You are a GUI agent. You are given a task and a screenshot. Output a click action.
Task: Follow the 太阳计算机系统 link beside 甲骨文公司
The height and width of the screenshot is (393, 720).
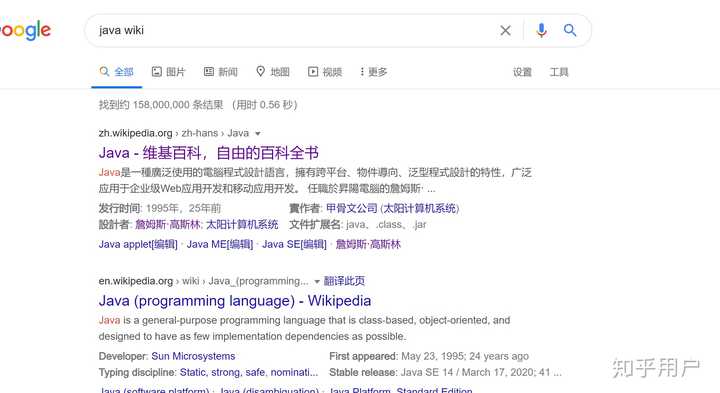click(420, 208)
